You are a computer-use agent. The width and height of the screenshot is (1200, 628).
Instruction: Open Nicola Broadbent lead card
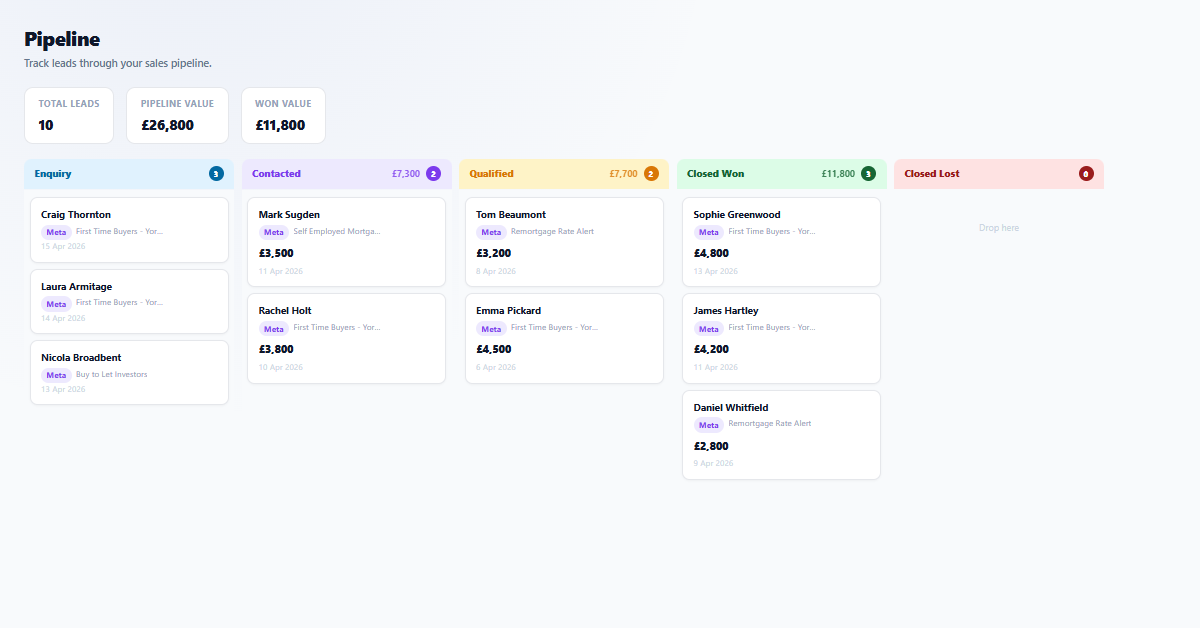click(x=129, y=372)
